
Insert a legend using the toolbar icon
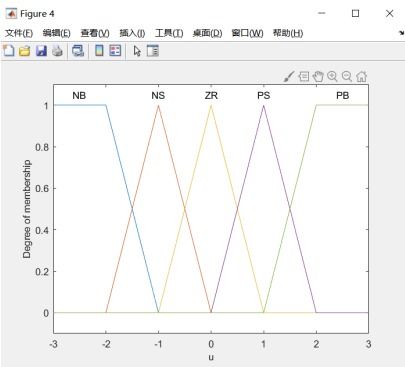pyautogui.click(x=115, y=51)
